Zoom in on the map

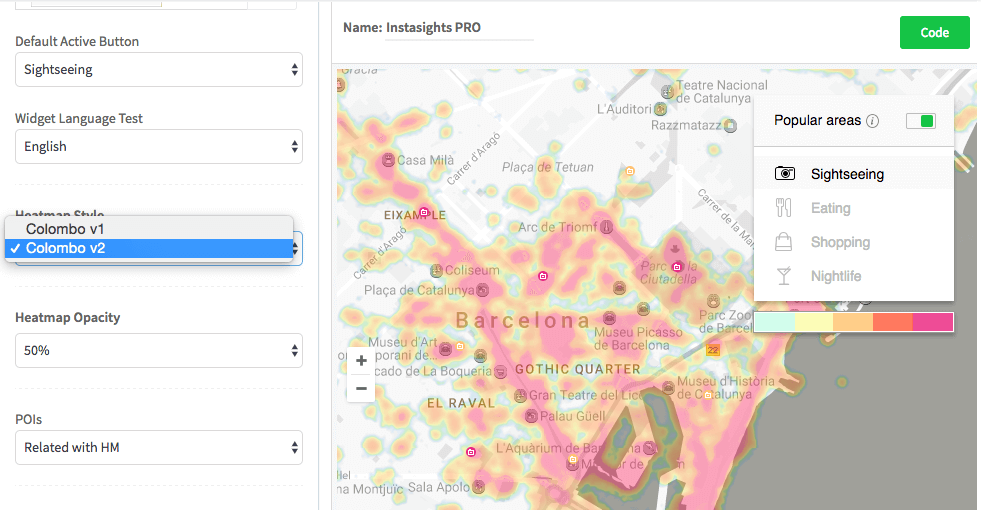pos(361,360)
